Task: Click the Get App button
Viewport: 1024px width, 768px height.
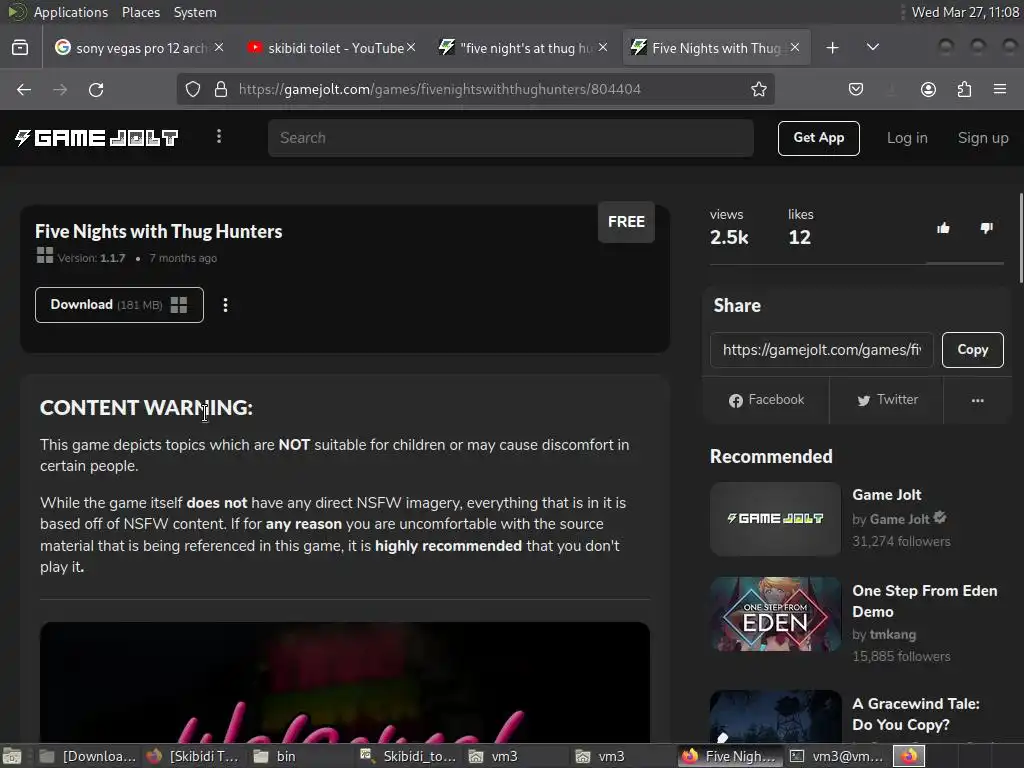Action: point(818,138)
